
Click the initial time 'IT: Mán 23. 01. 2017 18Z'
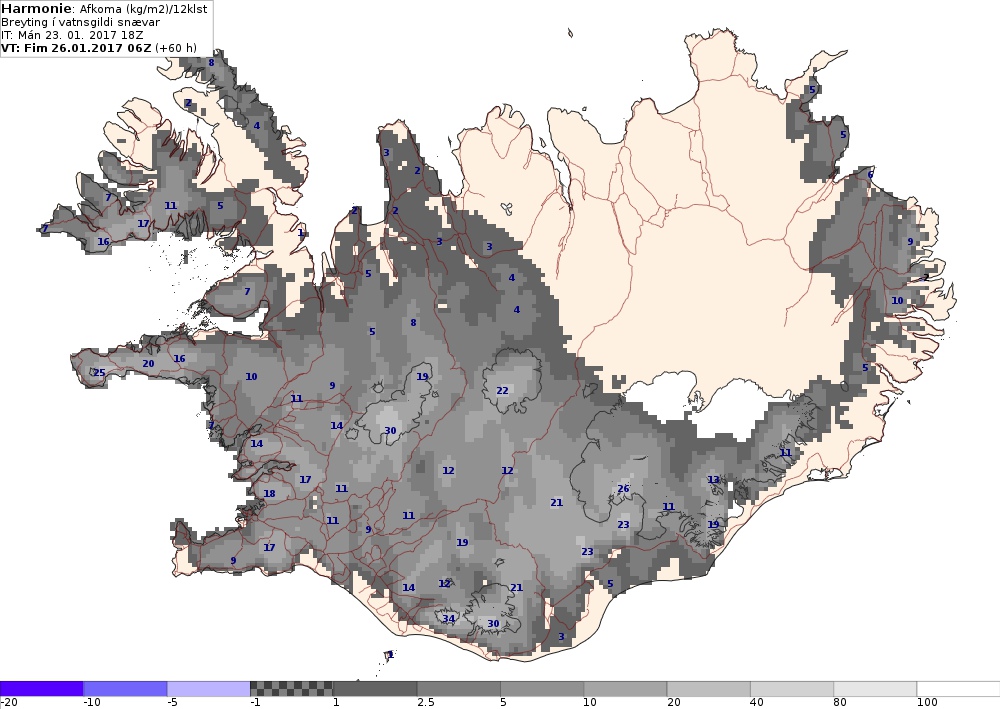[x=72, y=35]
